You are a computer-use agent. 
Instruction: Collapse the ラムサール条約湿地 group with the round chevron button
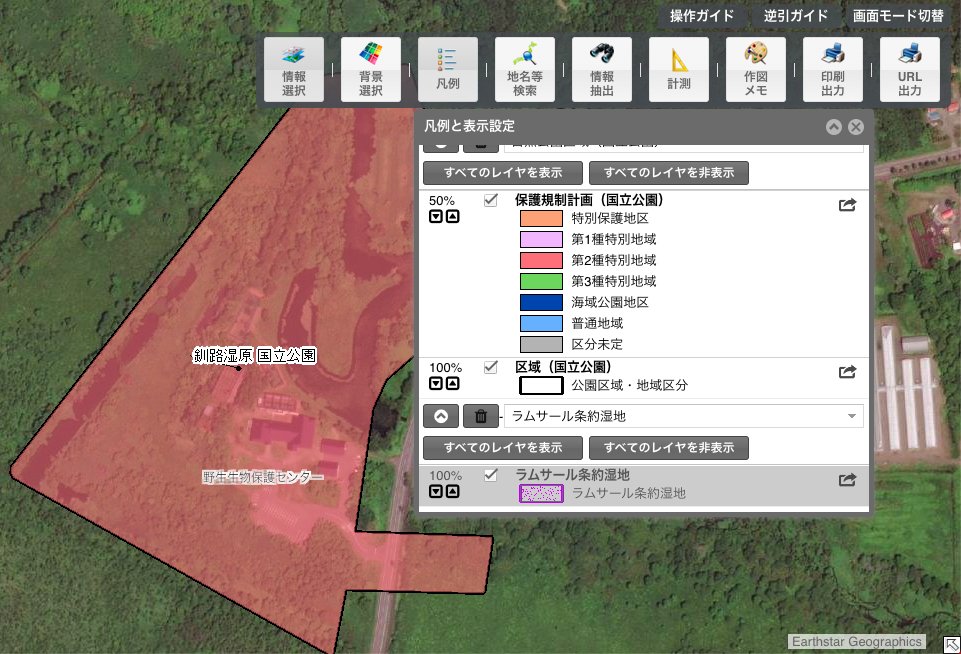click(x=441, y=416)
